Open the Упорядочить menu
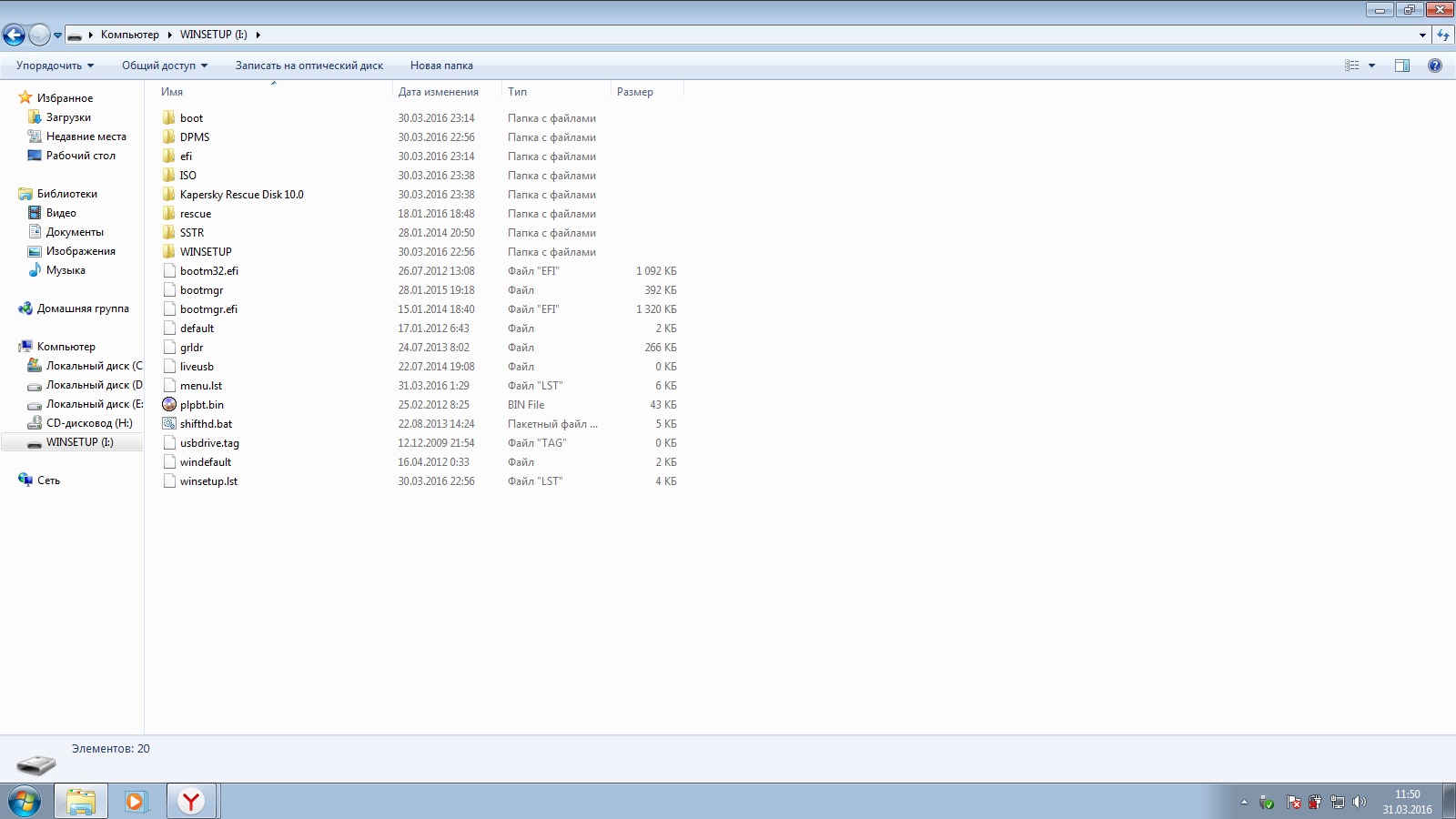This screenshot has height=819, width=1456. tap(56, 66)
